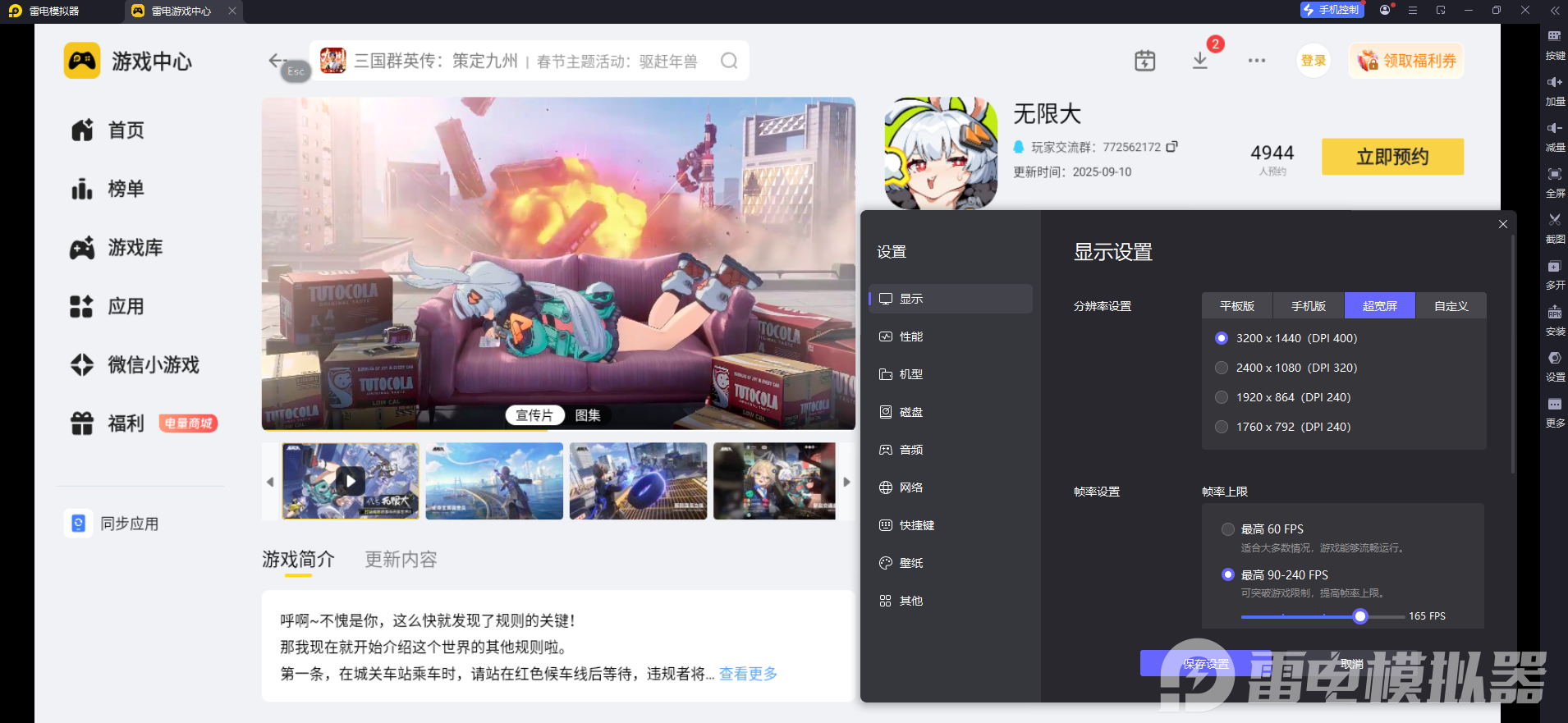Click 更多 in the right toolbar
Screen dimensions: 1568x723
pos(1555,412)
